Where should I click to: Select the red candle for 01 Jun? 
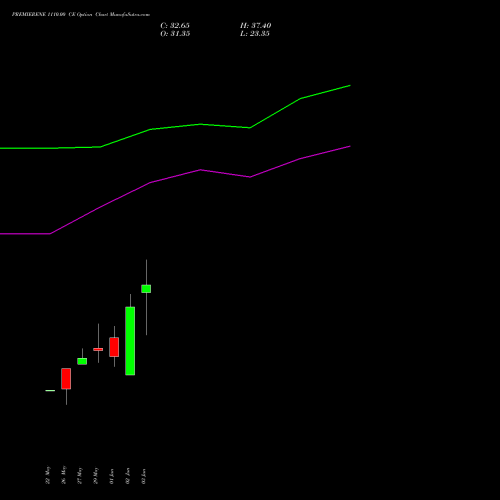click(x=114, y=347)
